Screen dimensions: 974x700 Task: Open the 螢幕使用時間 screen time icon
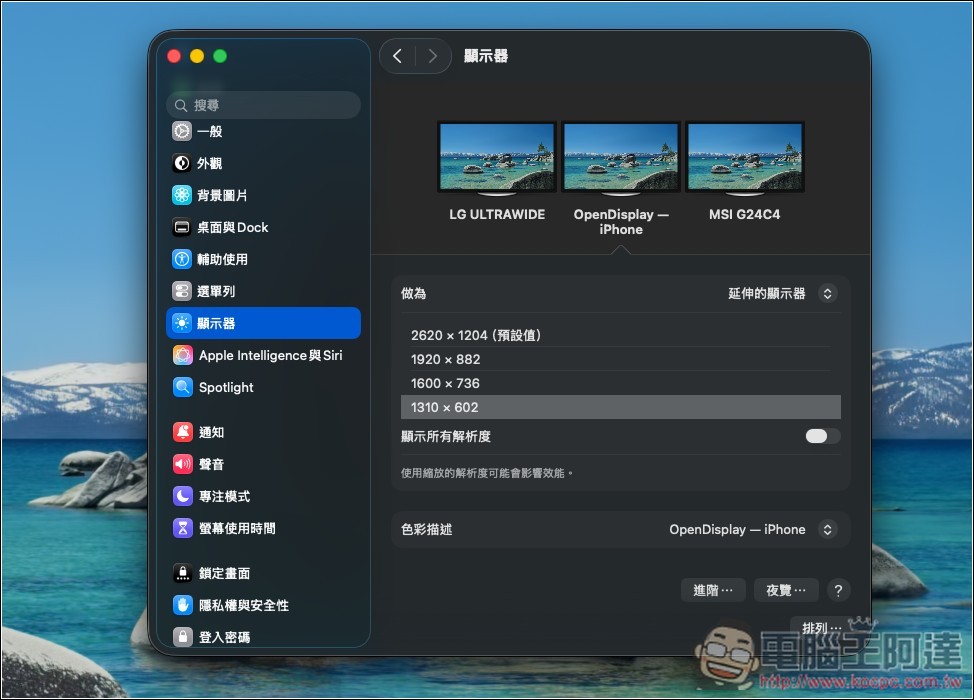point(183,528)
